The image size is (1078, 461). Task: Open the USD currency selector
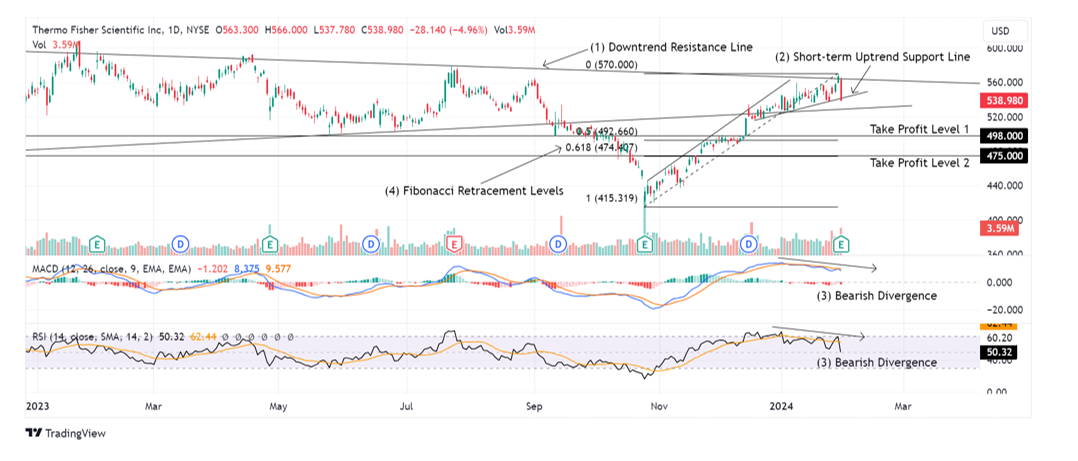[x=1006, y=31]
